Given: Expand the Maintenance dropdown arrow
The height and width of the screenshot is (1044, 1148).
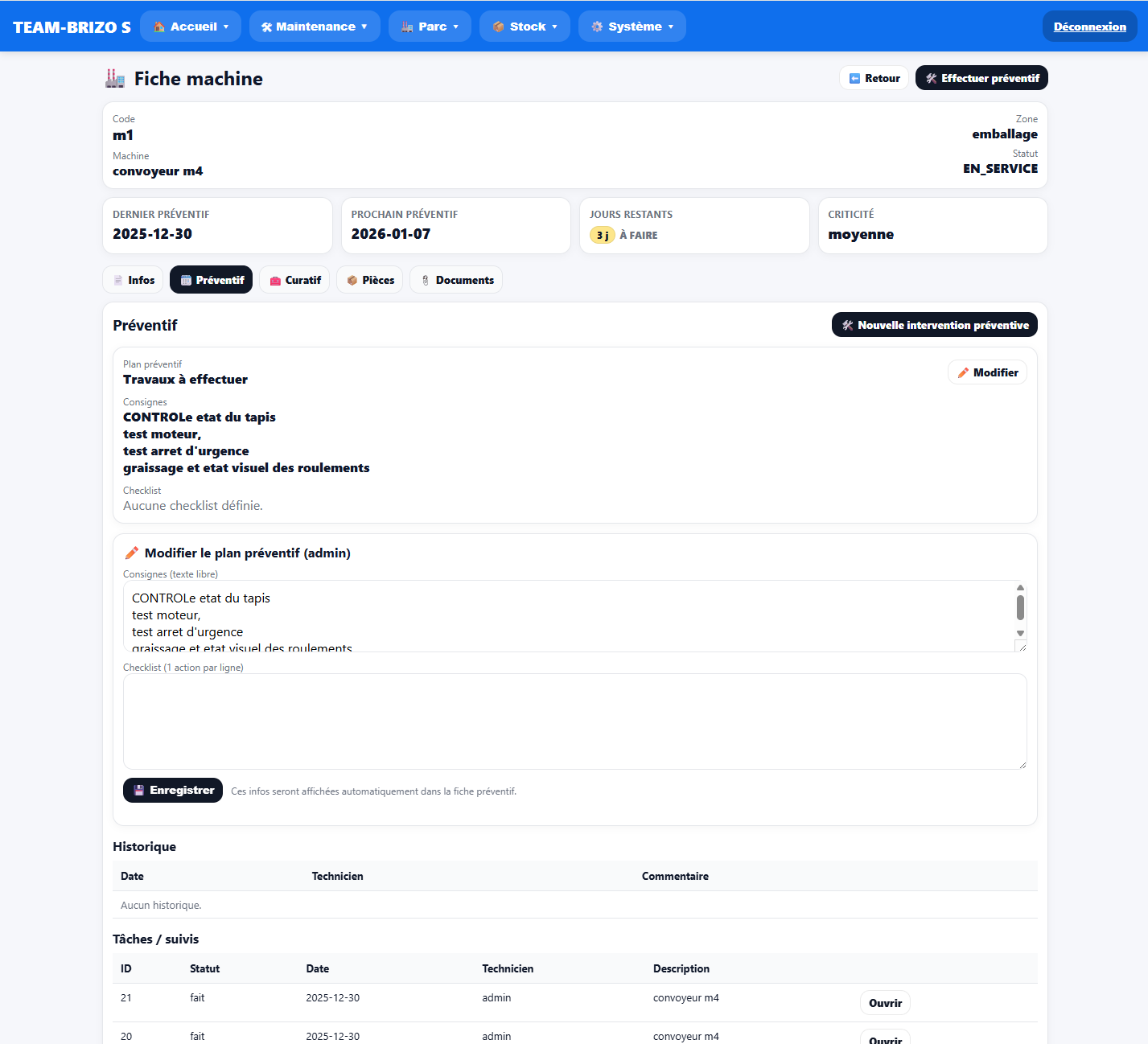Looking at the screenshot, I should point(364,27).
